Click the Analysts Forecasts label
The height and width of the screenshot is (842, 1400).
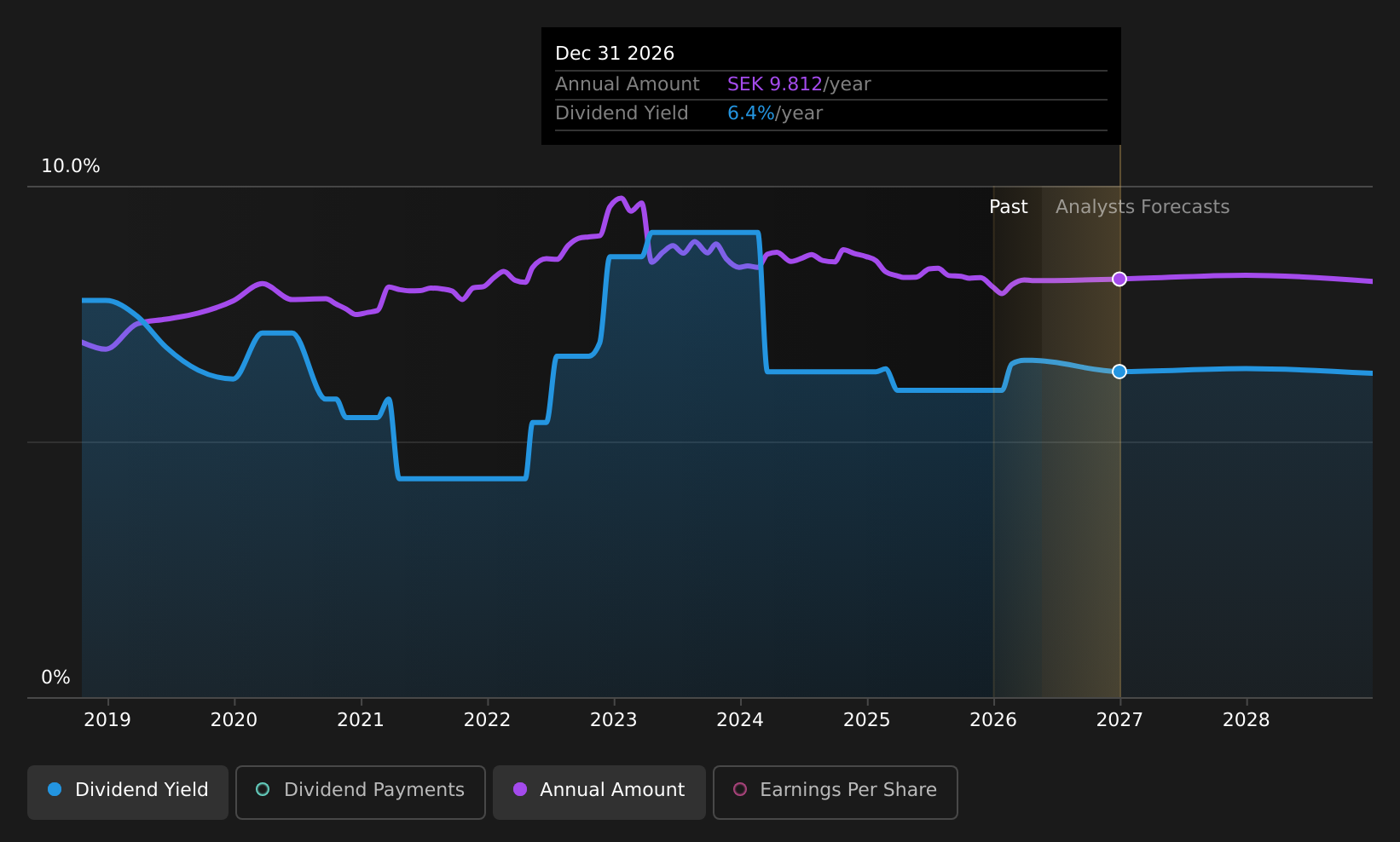(1143, 207)
